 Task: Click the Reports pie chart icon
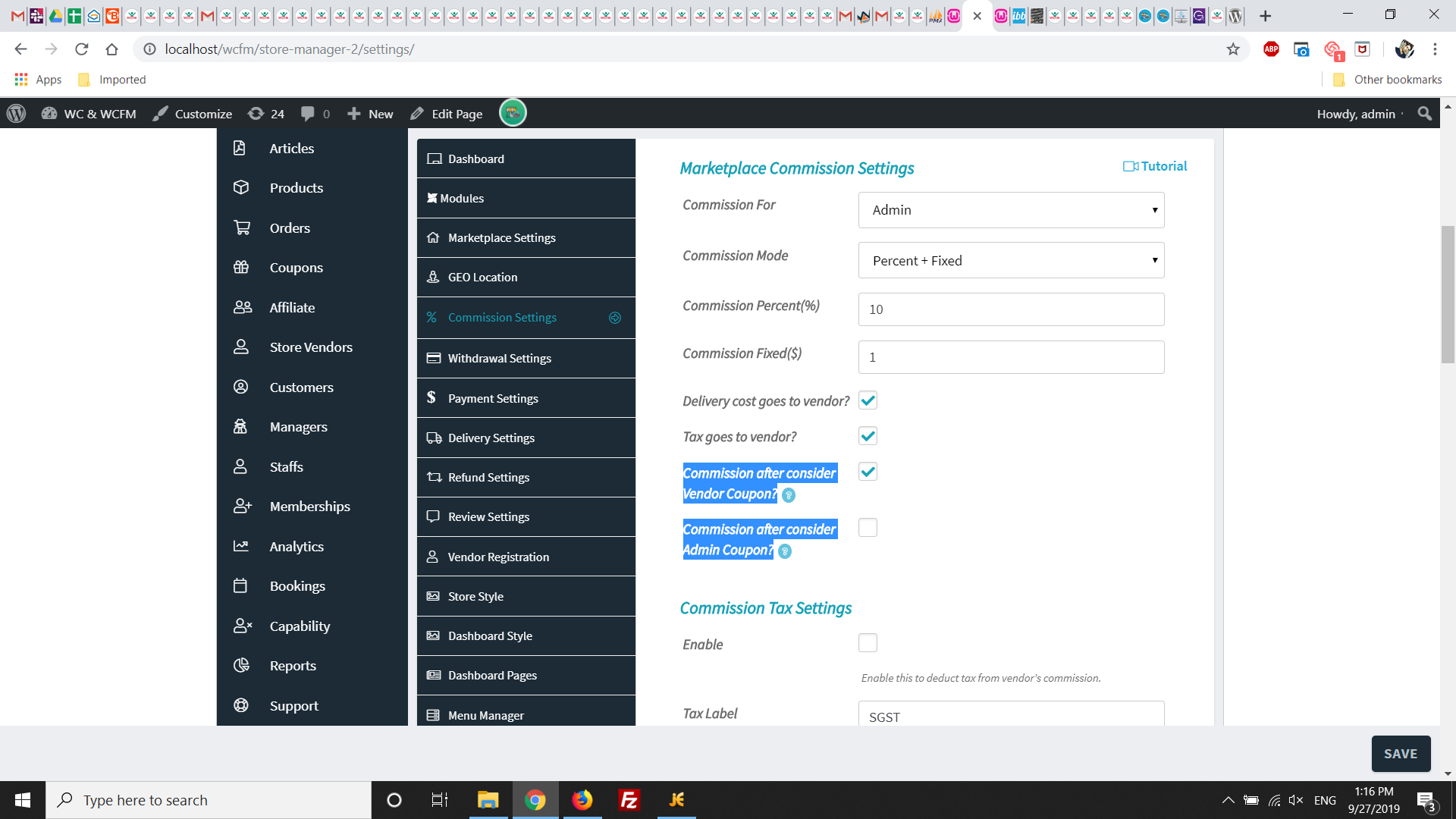click(241, 665)
